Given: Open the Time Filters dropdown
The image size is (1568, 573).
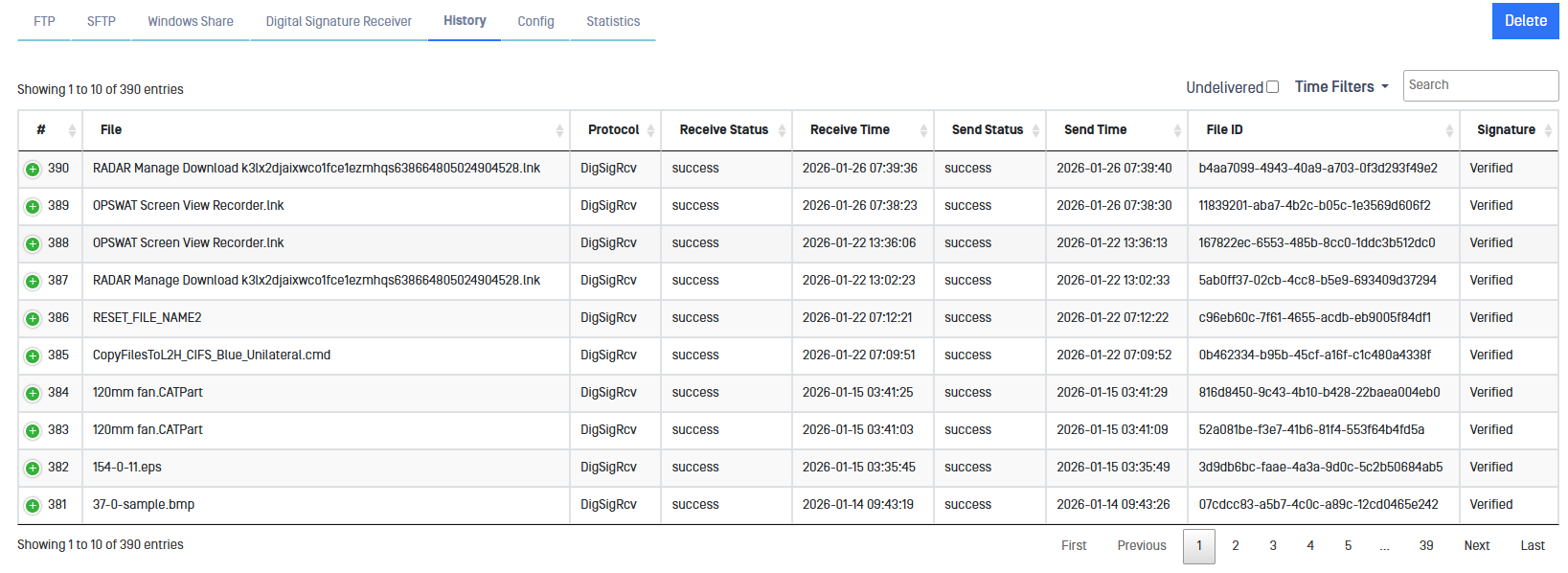Looking at the screenshot, I should point(1341,87).
